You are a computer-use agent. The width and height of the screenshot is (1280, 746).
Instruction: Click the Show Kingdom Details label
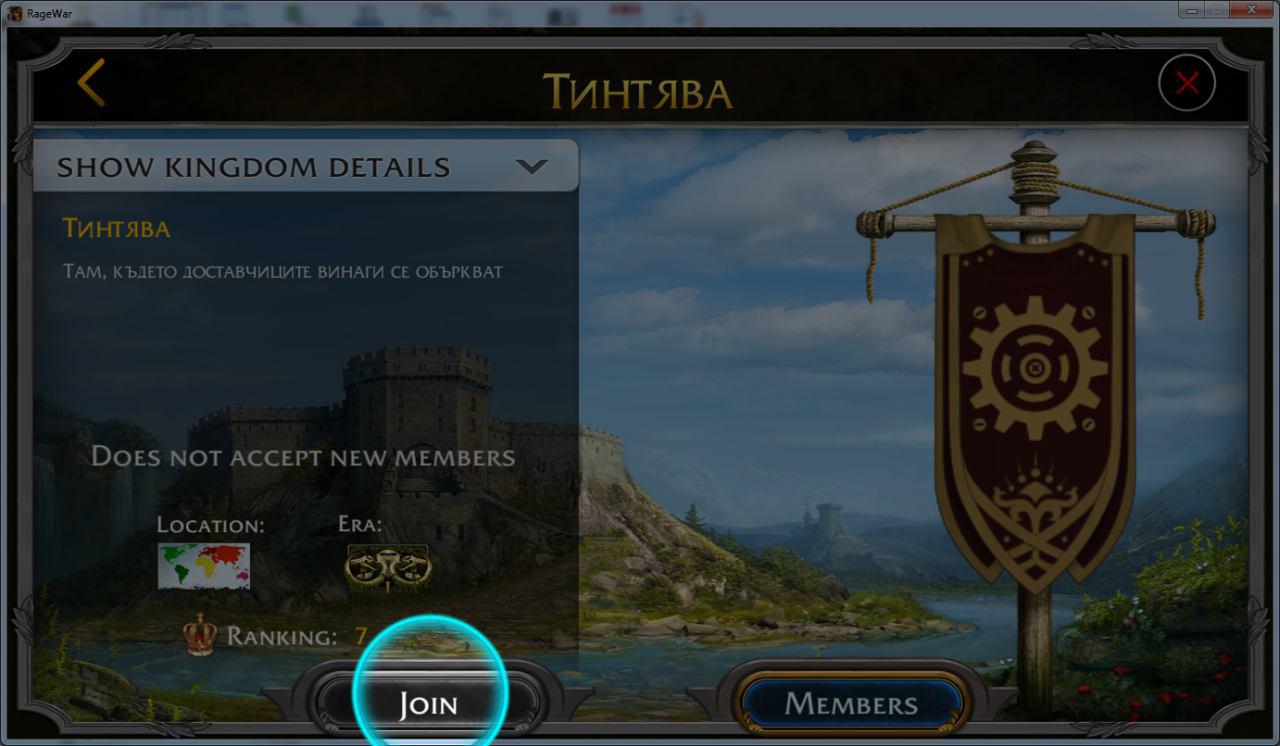click(253, 167)
